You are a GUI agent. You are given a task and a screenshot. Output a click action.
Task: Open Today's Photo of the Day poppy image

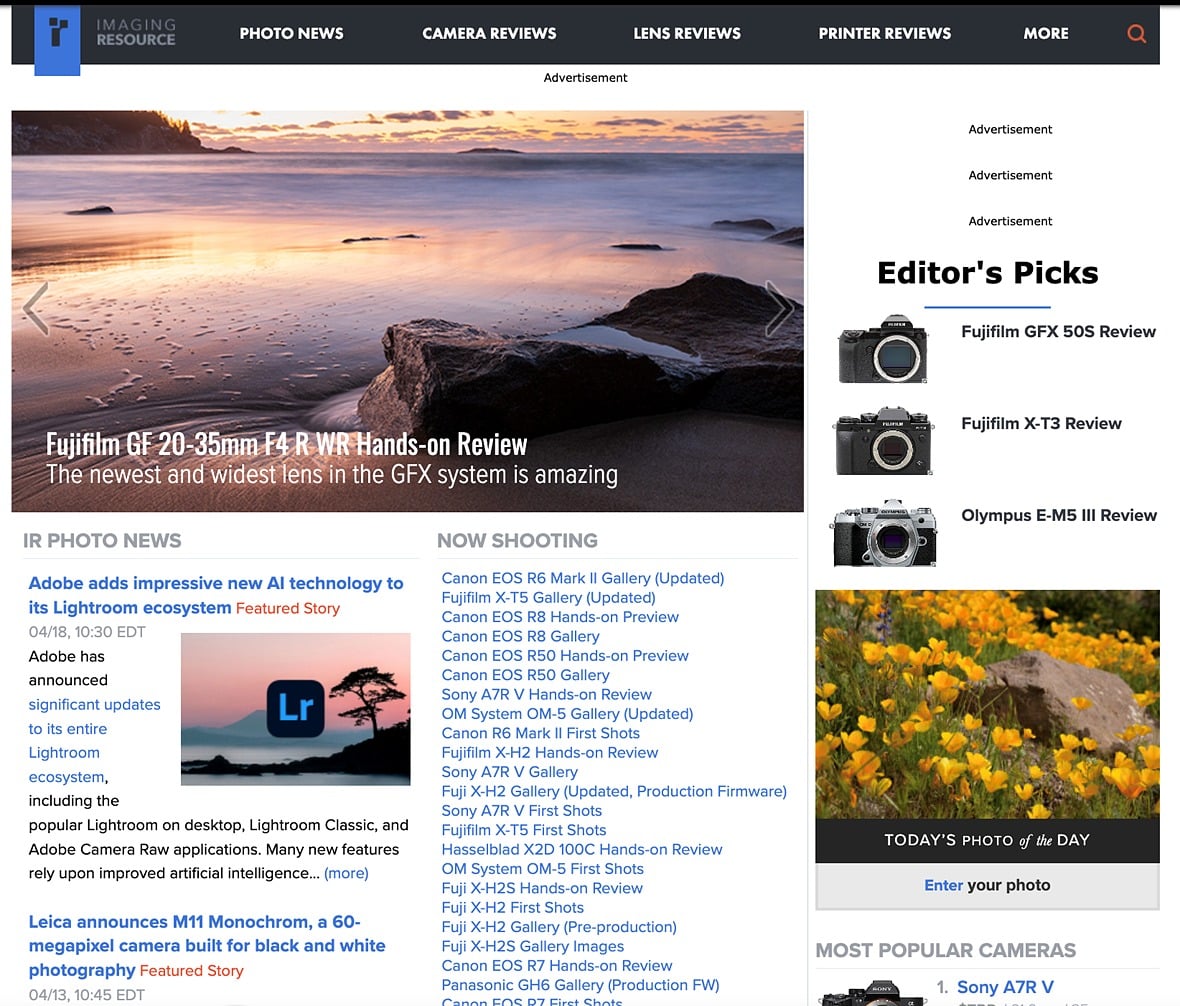tap(987, 704)
